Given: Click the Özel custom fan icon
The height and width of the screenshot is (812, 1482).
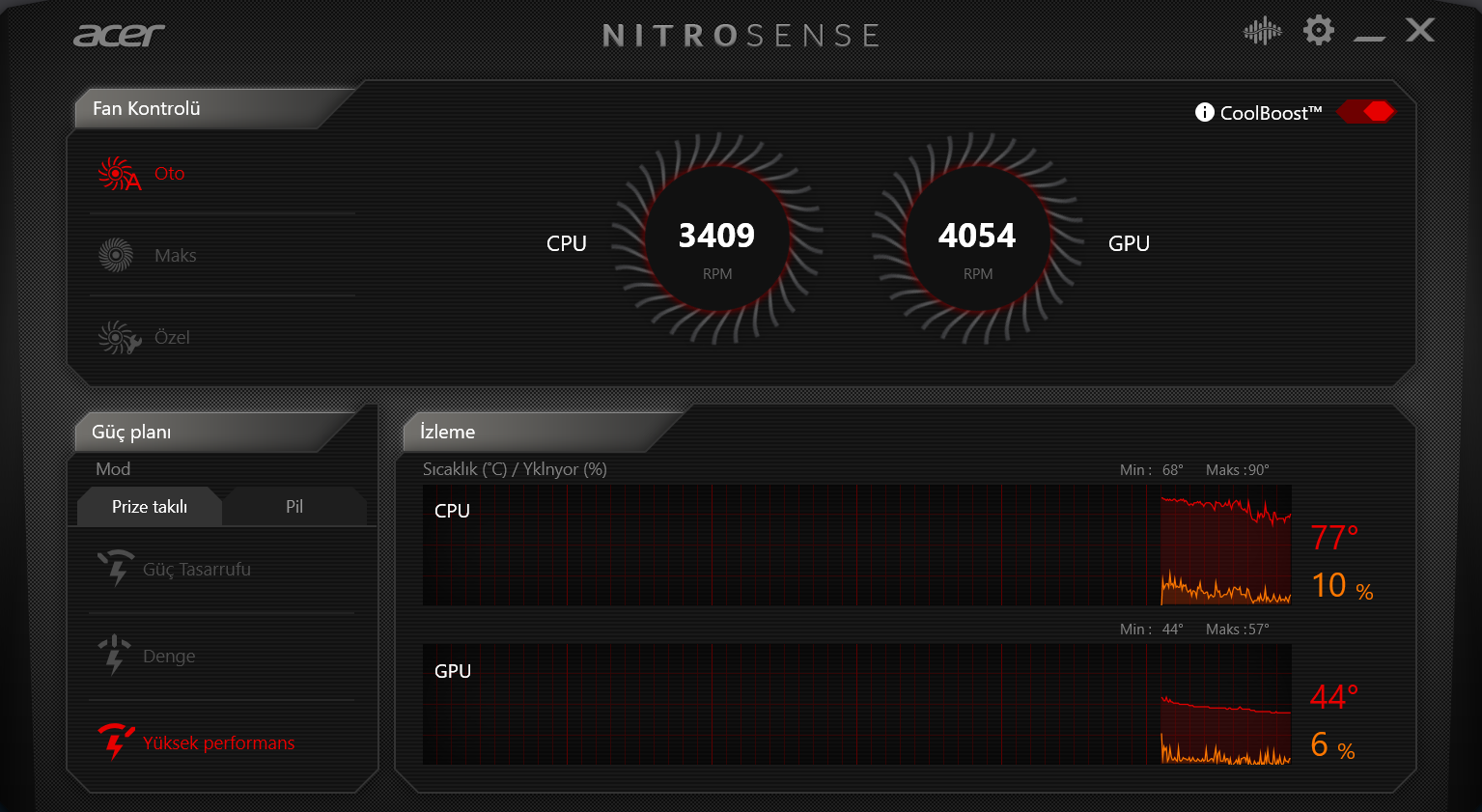Looking at the screenshot, I should tap(119, 338).
